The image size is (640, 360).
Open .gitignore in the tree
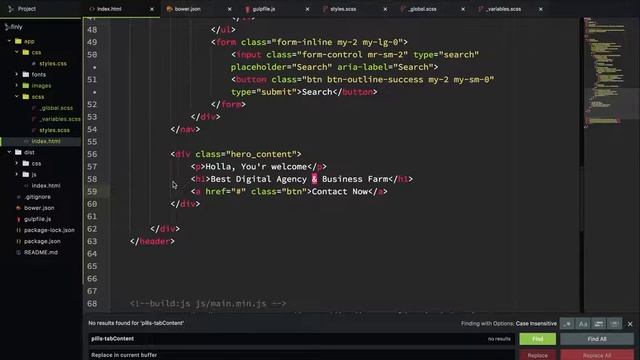pyautogui.click(x=37, y=197)
